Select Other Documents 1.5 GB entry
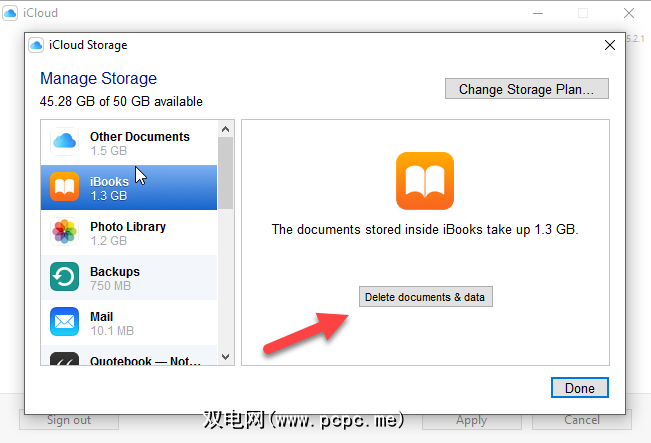Screen dimensions: 651x443 139,143
